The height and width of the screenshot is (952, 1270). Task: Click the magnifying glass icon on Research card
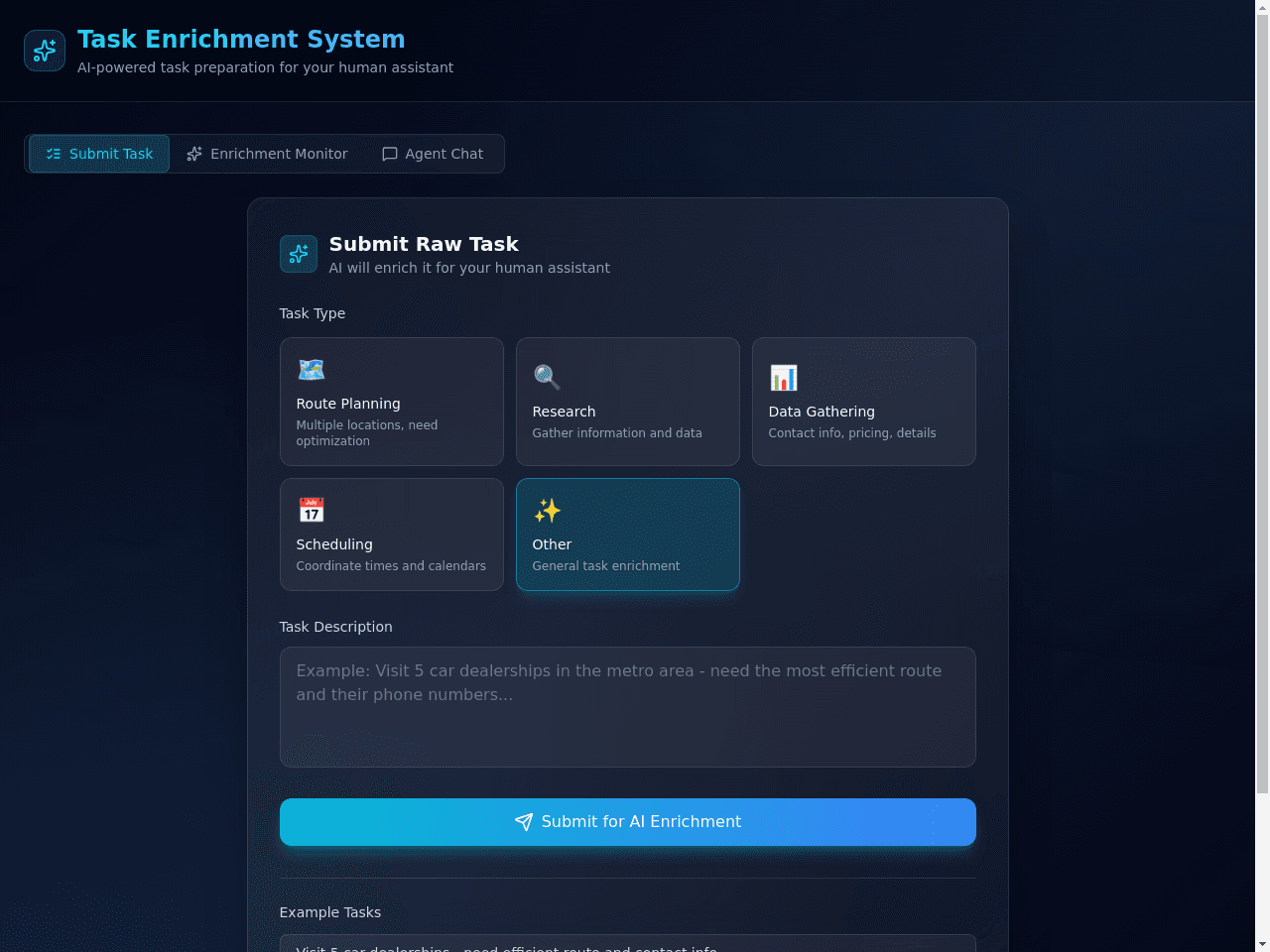coord(547,377)
